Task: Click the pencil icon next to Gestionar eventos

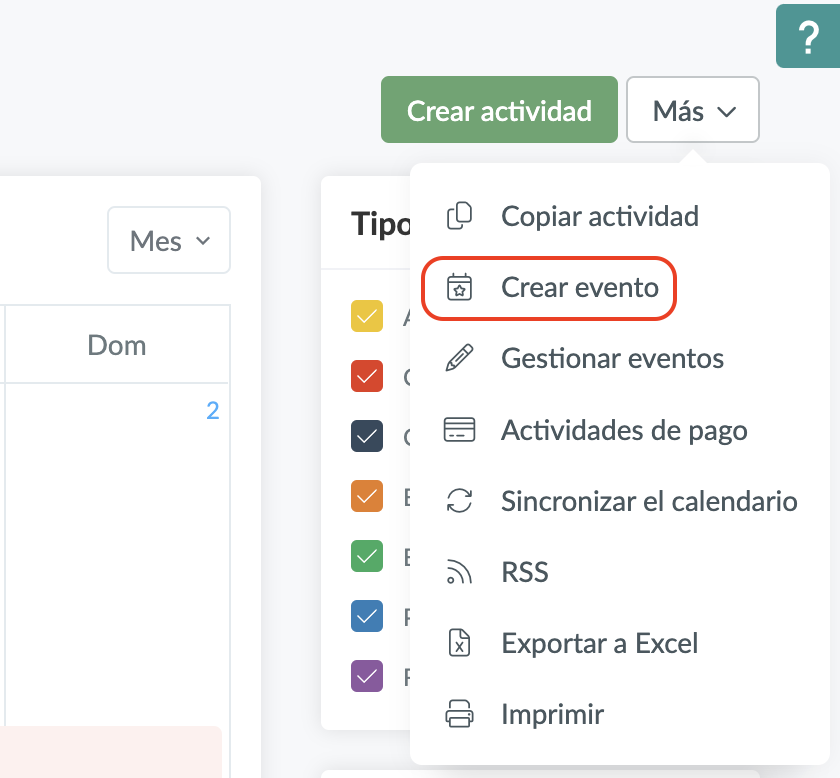Action: (460, 358)
